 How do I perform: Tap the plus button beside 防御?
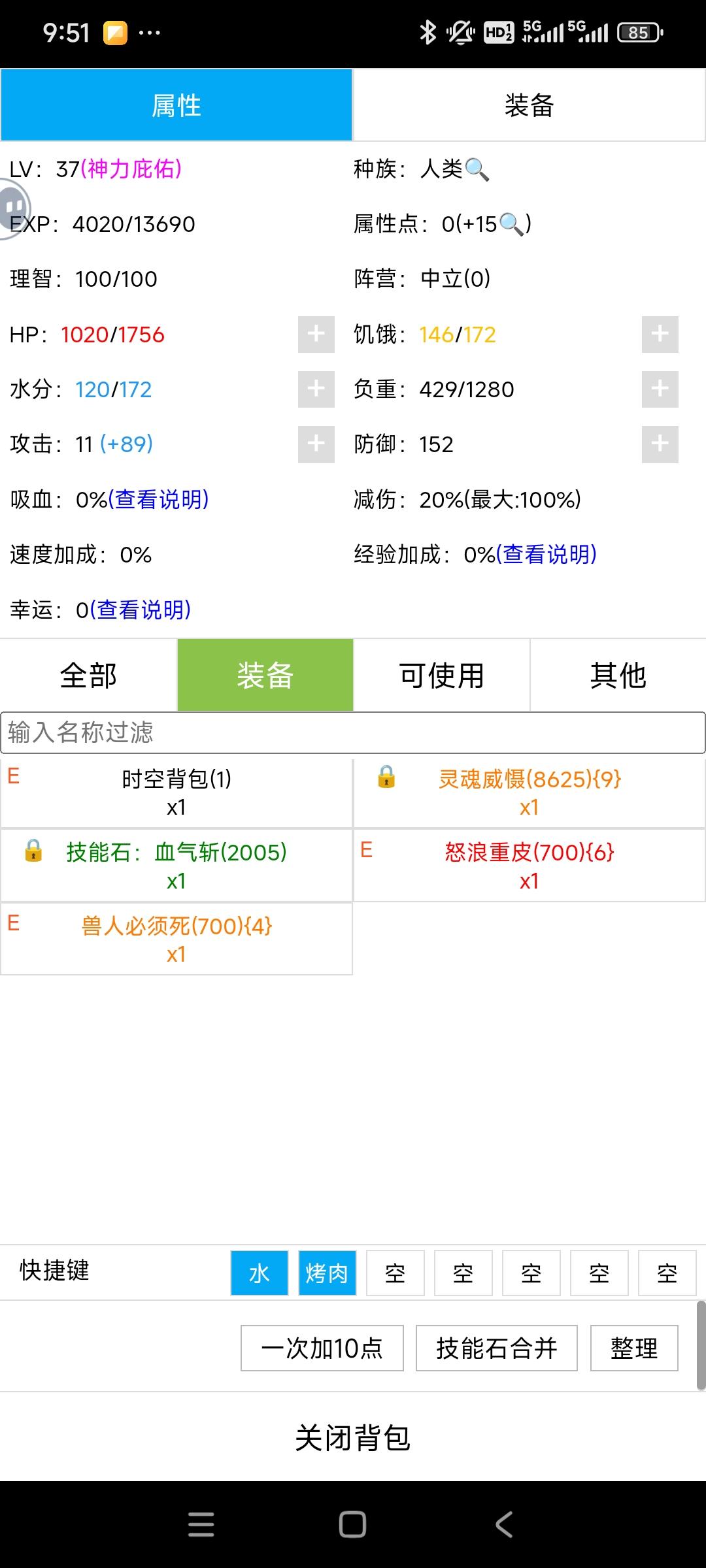click(660, 444)
